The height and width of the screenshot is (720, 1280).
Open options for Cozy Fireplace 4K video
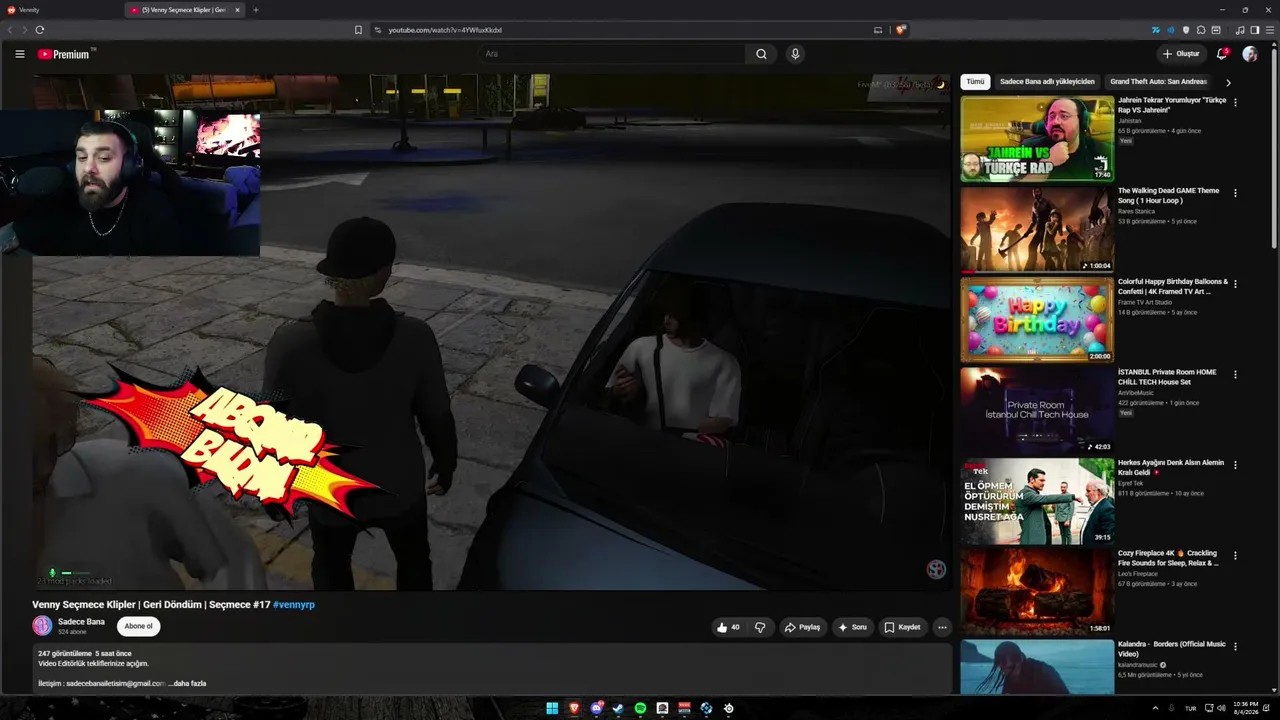pyautogui.click(x=1235, y=556)
